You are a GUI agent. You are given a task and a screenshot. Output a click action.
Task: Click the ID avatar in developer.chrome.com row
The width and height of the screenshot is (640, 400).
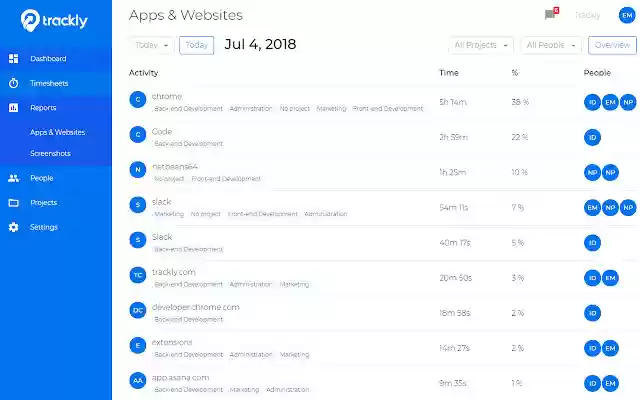(x=592, y=313)
